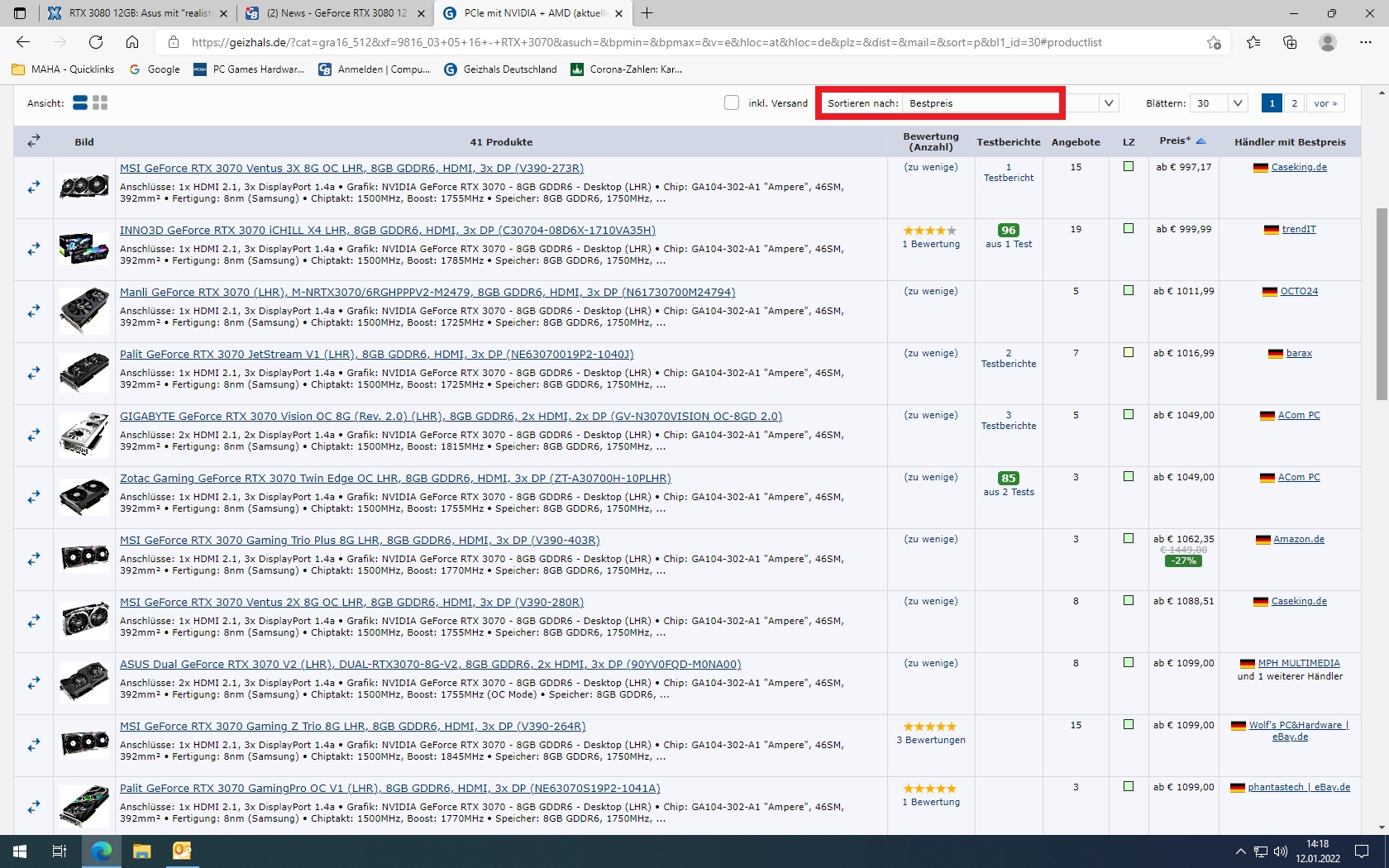Compare the Palit JetStream V1 product
This screenshot has width=1389, height=868.
(34, 373)
